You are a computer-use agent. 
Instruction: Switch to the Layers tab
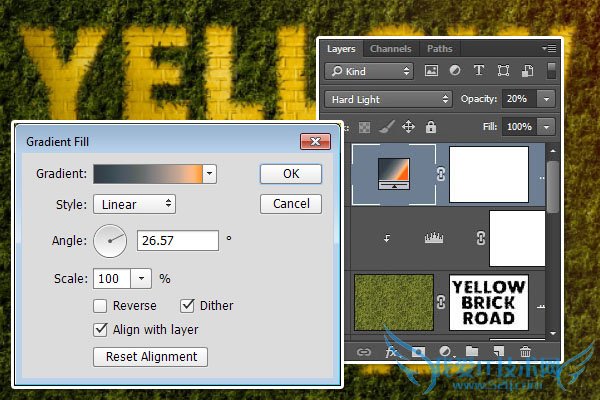tap(341, 49)
